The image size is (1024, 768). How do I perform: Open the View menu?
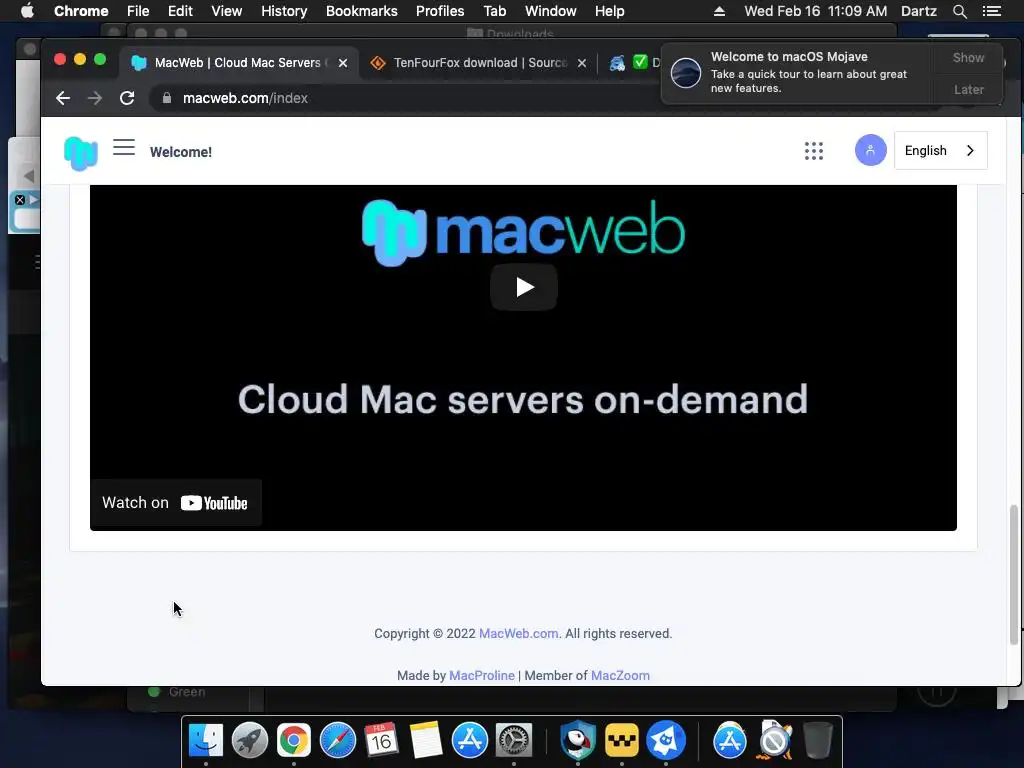pos(227,11)
